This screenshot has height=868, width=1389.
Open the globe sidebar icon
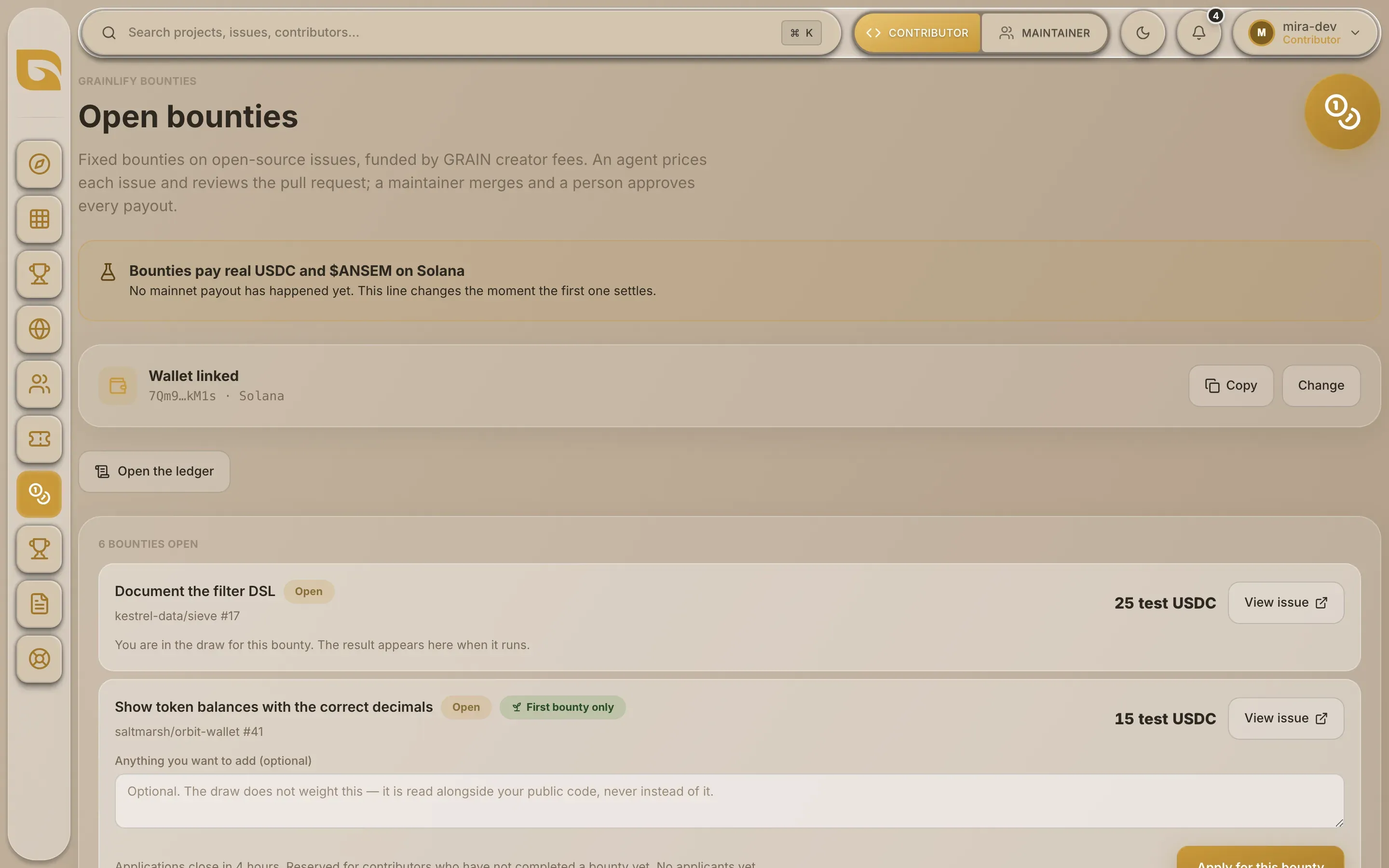pos(39,329)
